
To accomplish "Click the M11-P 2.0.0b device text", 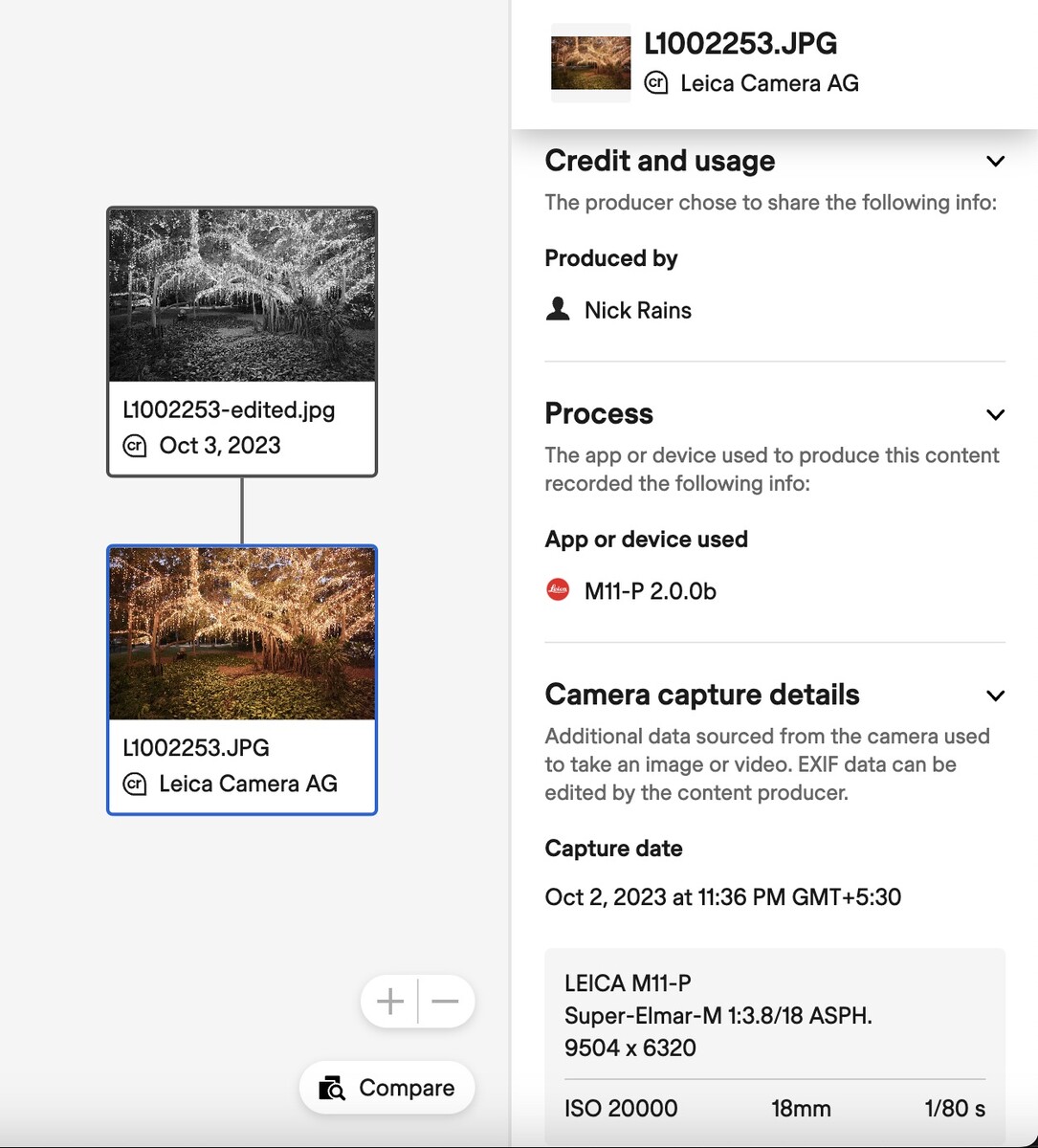I will [651, 591].
